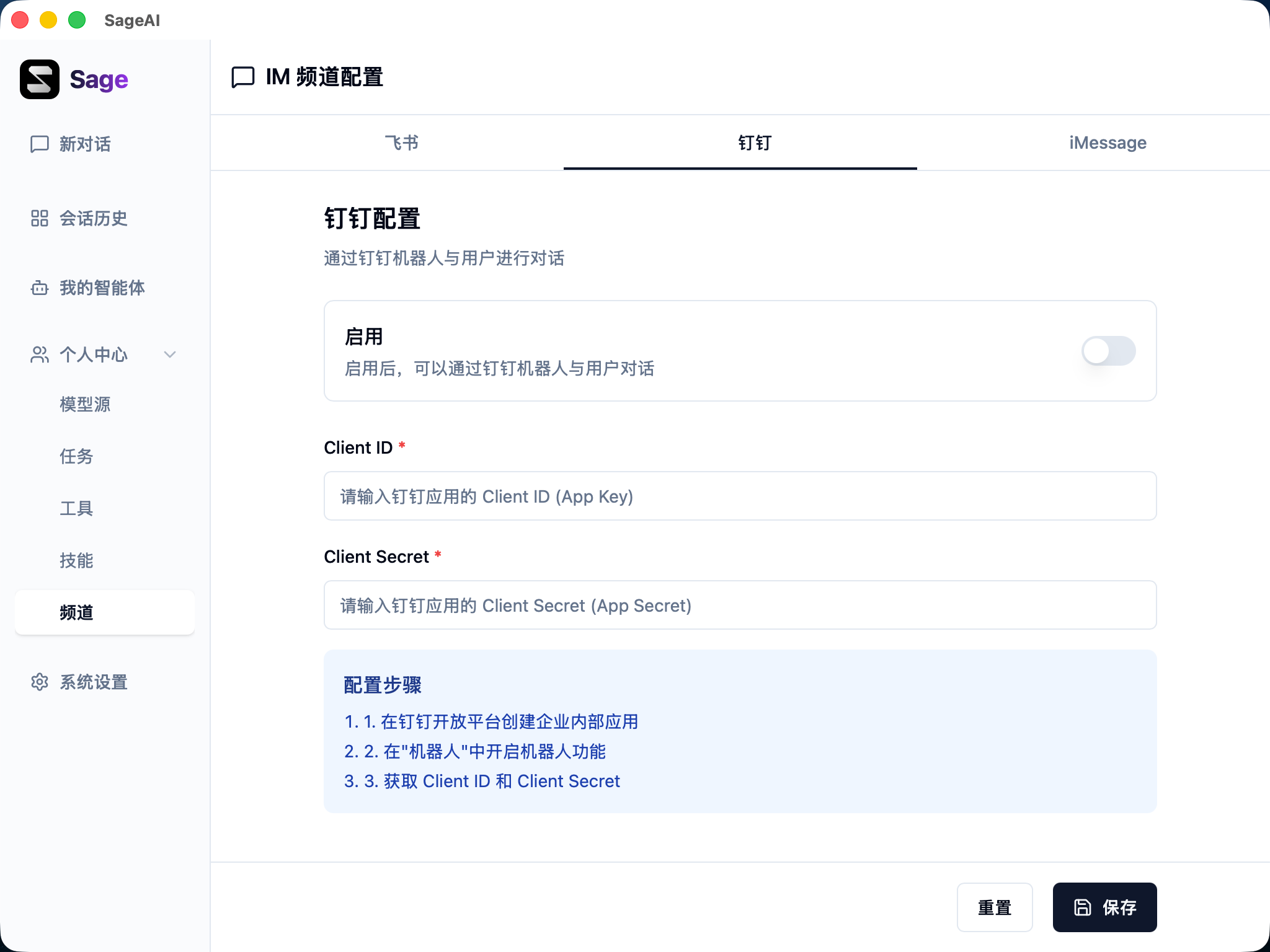The width and height of the screenshot is (1270, 952).
Task: Switch to the 飞书 tab
Action: coord(402,143)
